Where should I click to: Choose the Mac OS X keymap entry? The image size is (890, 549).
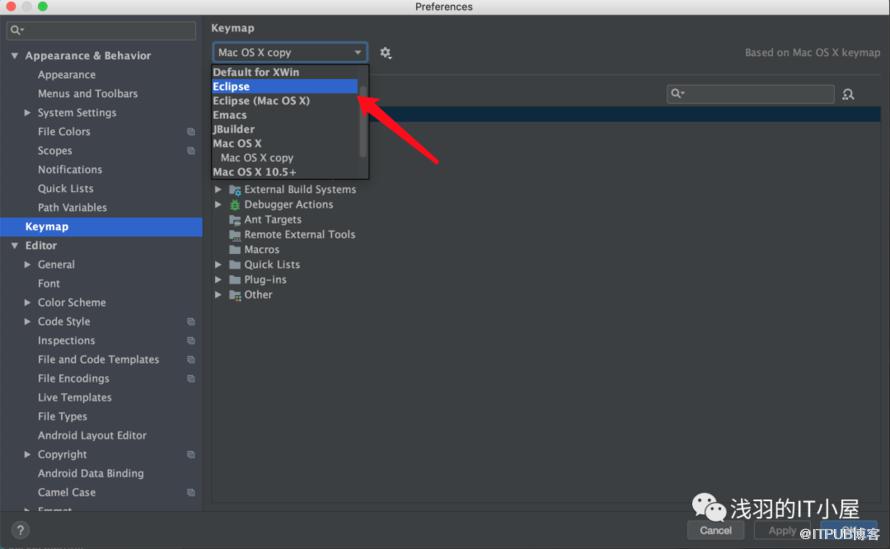click(286, 143)
